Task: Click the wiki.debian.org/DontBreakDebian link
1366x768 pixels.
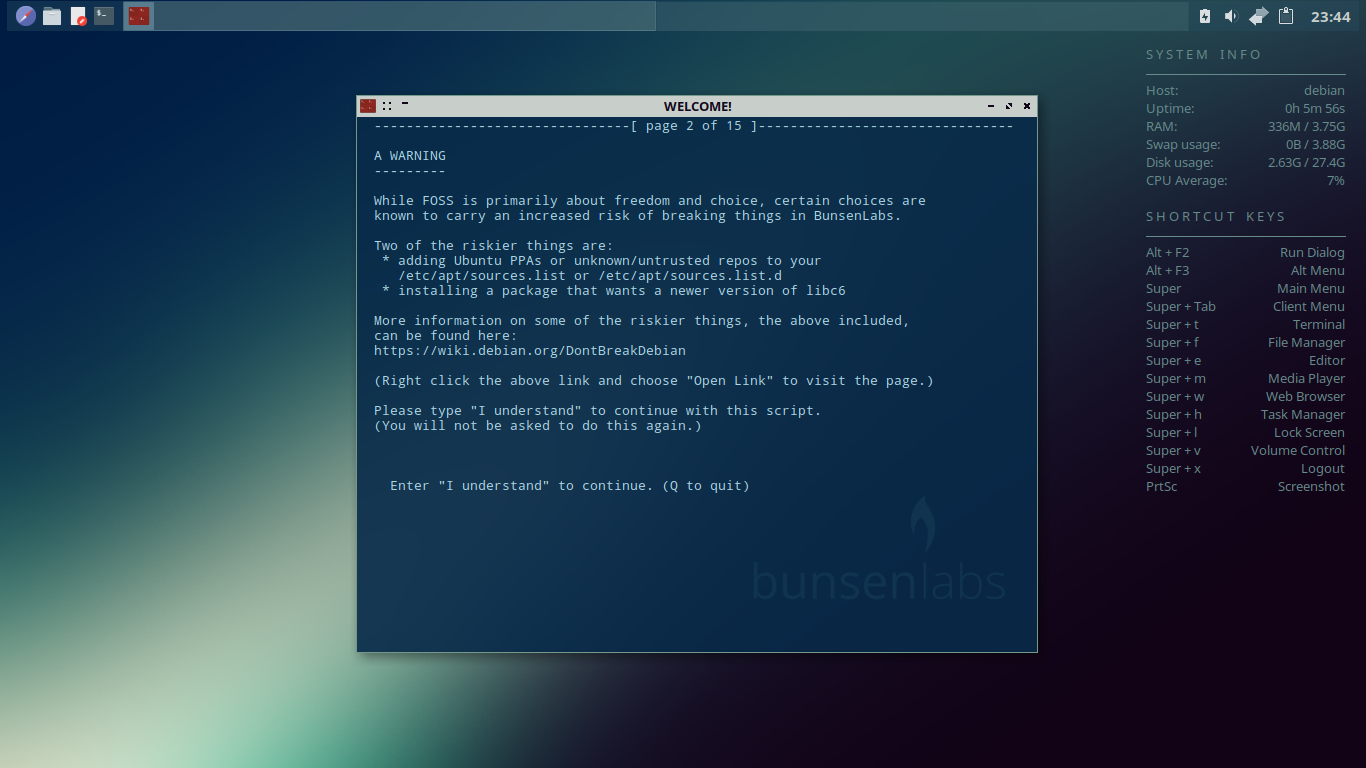Action: pos(530,351)
